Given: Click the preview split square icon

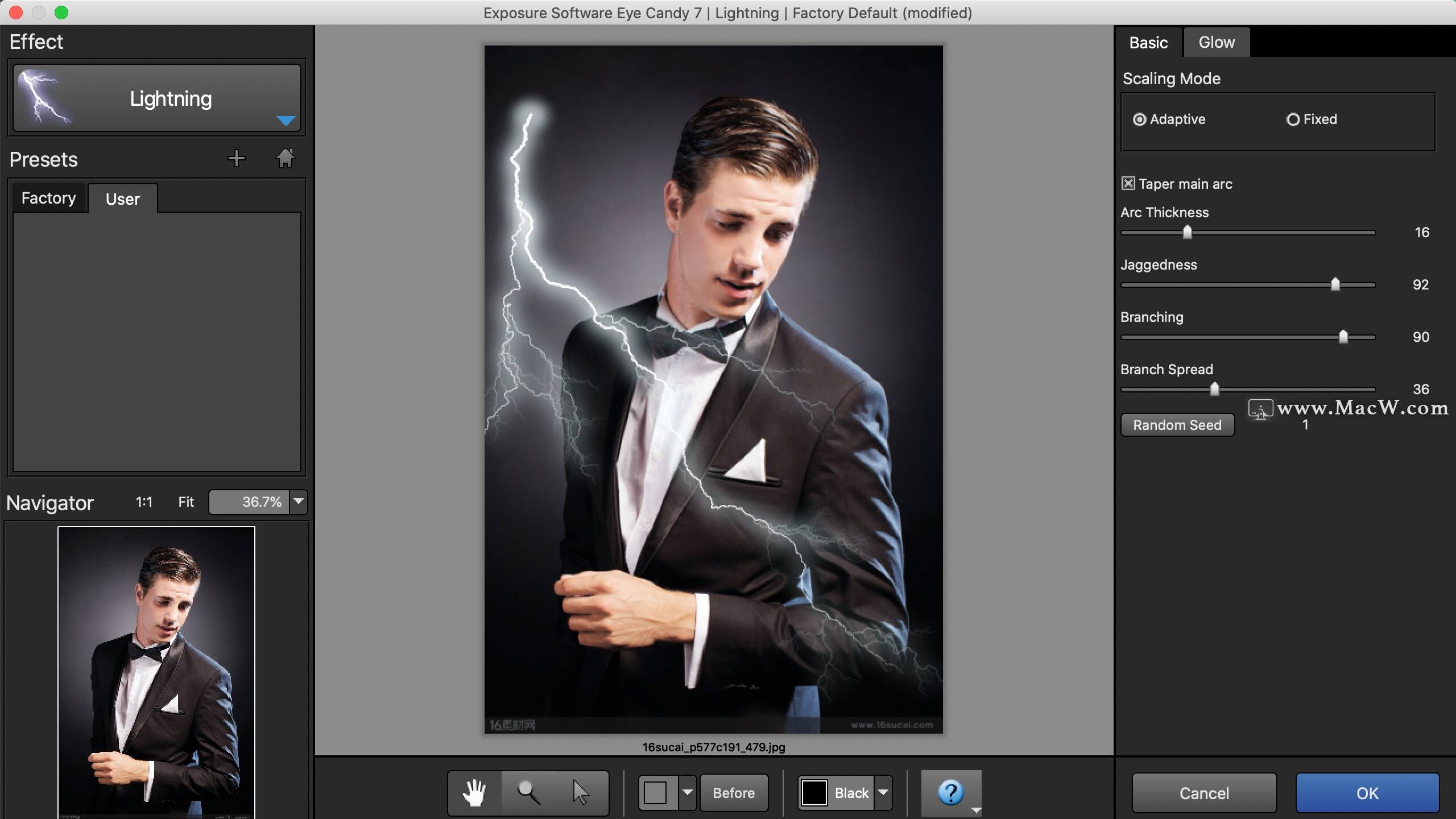Looking at the screenshot, I should pyautogui.click(x=656, y=793).
